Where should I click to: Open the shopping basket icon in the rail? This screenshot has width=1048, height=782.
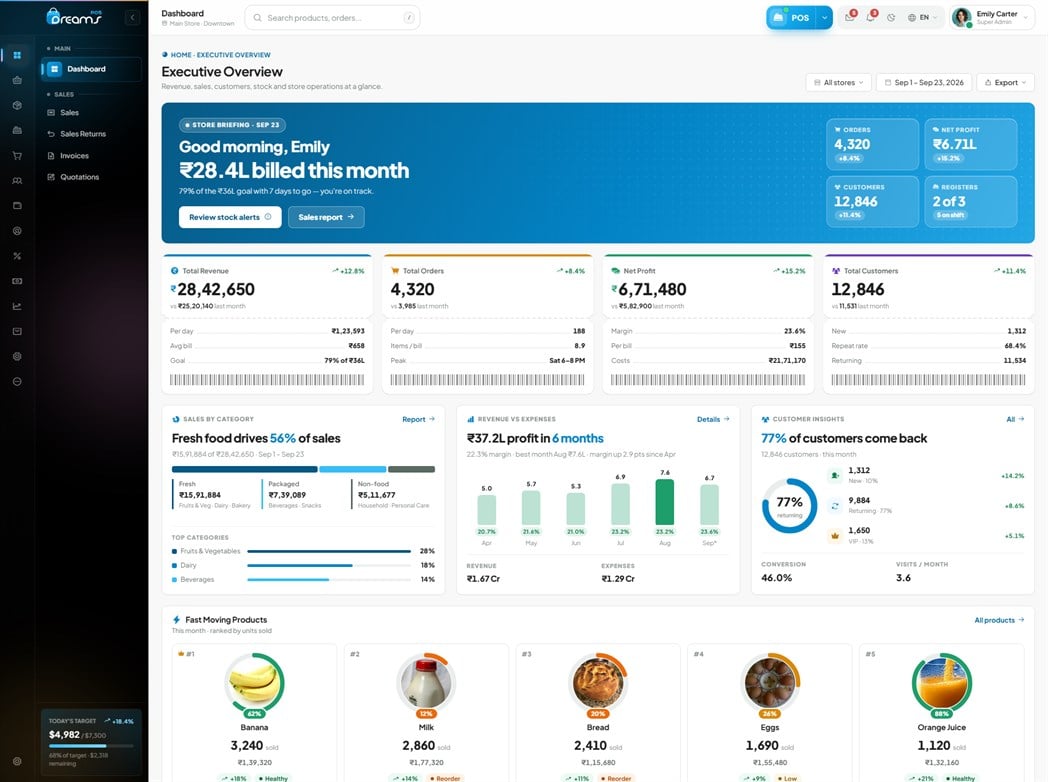[17, 80]
